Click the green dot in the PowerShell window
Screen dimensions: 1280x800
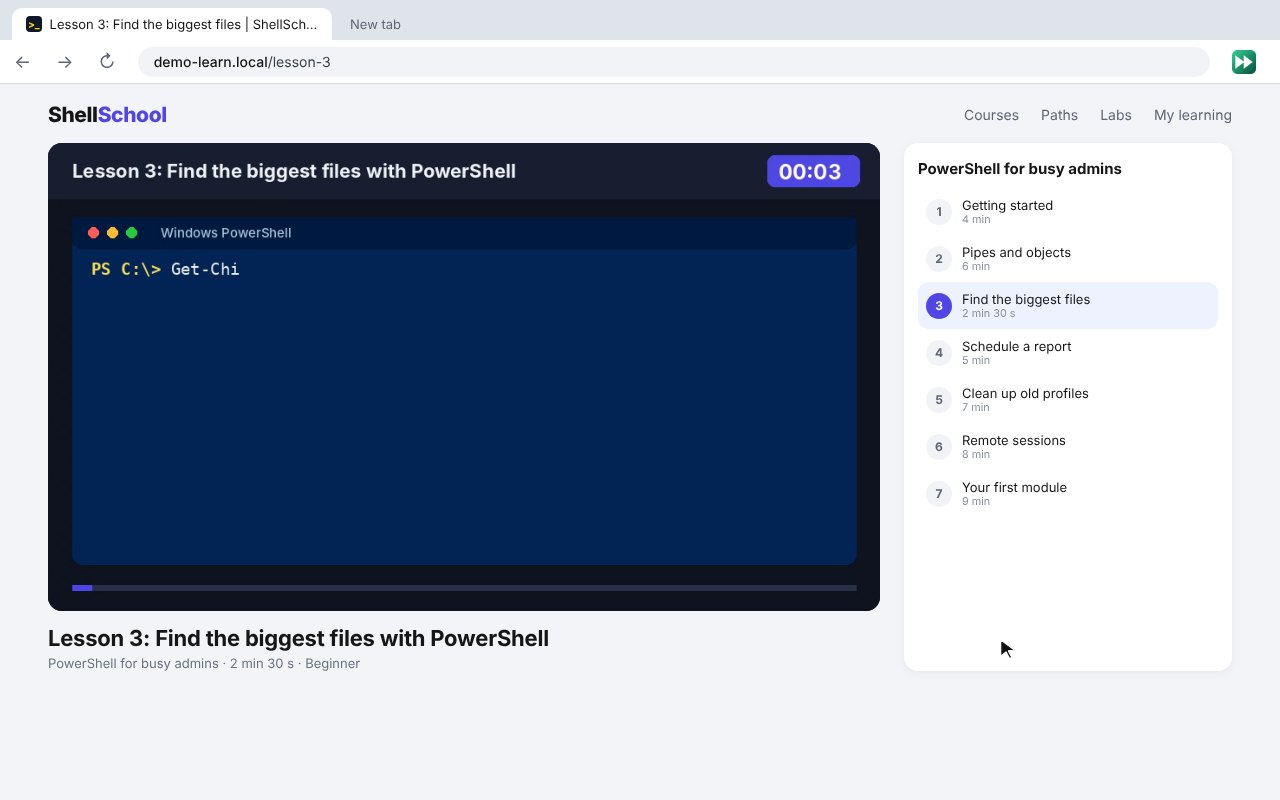(132, 233)
